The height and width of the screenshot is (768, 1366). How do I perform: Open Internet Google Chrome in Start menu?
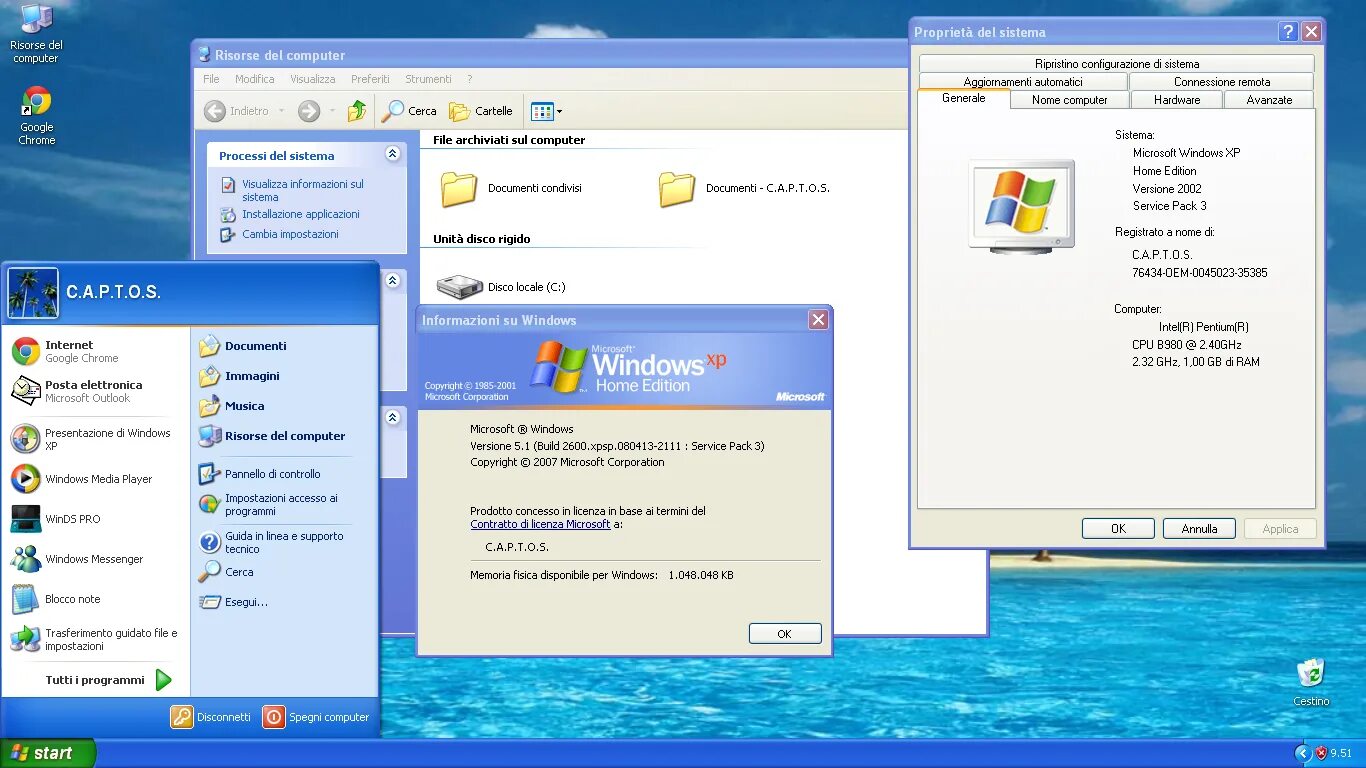pos(95,351)
